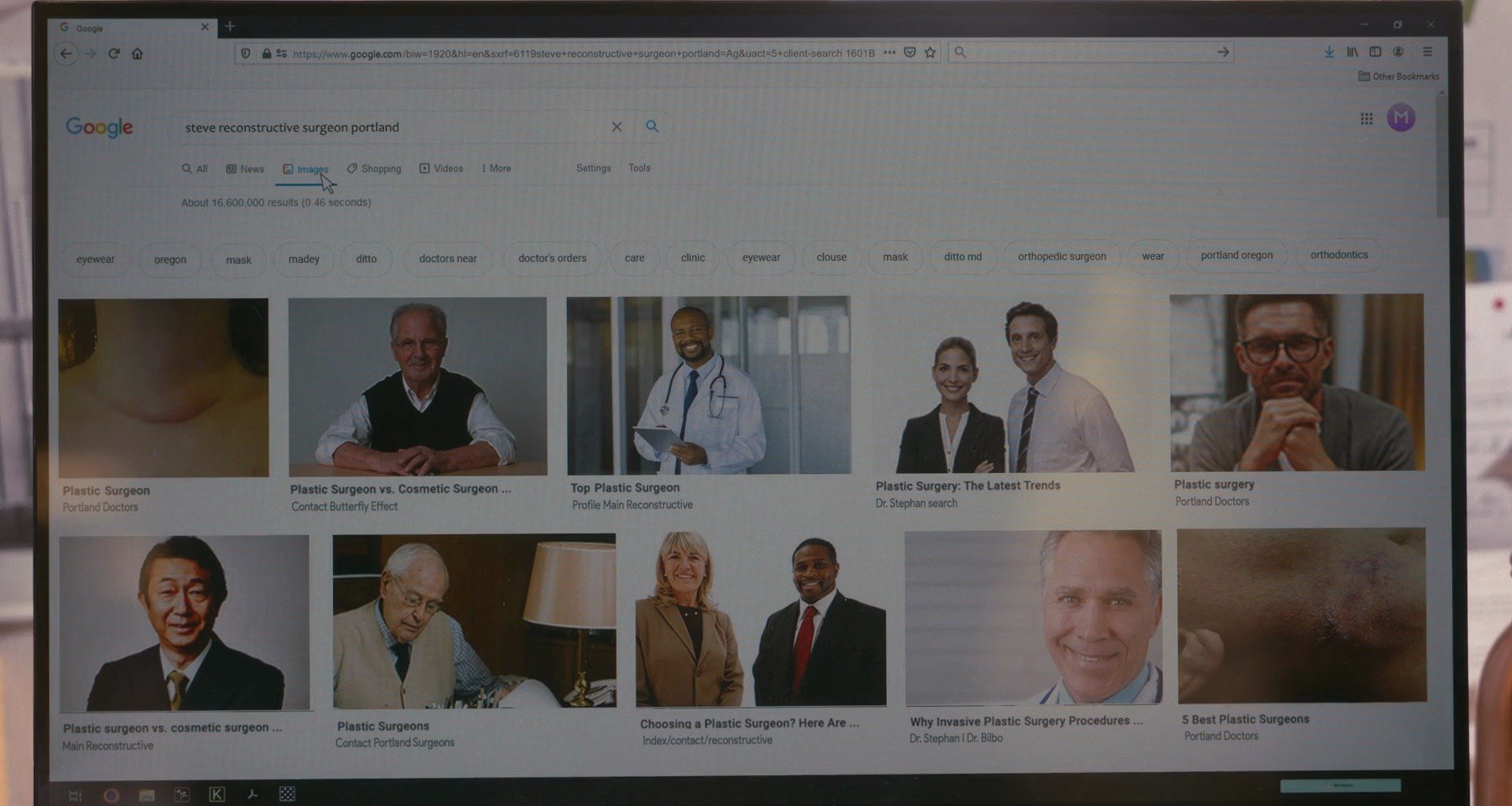Select the ditto md filter chip
This screenshot has width=1512, height=806.
(x=963, y=257)
